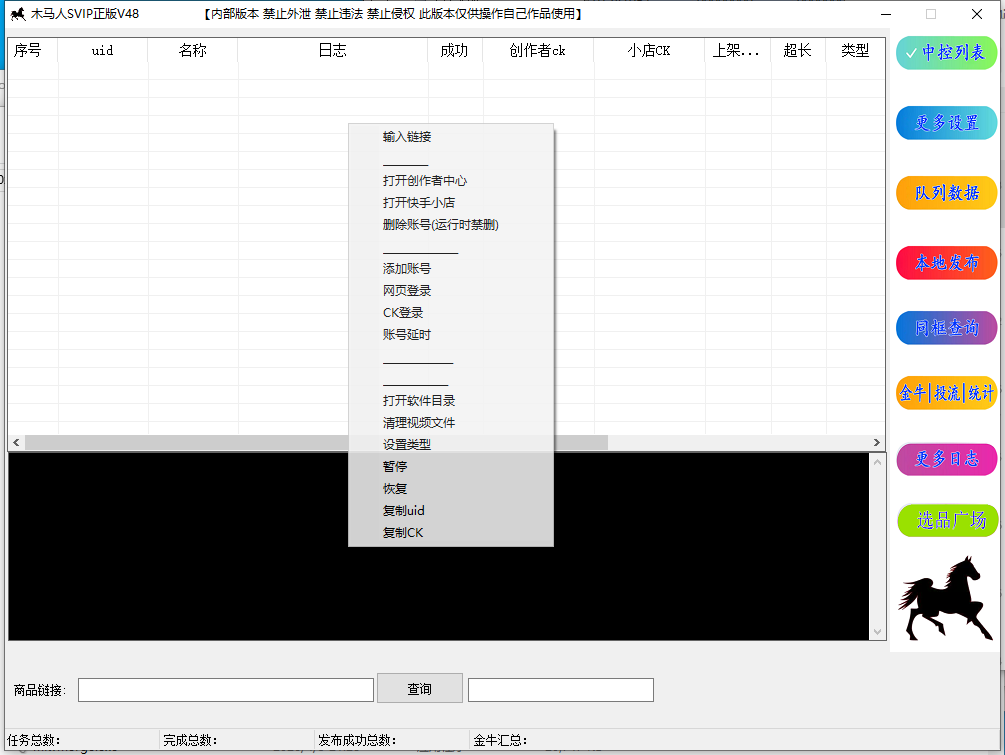
Task: Open 队列数据 view
Action: tap(946, 192)
